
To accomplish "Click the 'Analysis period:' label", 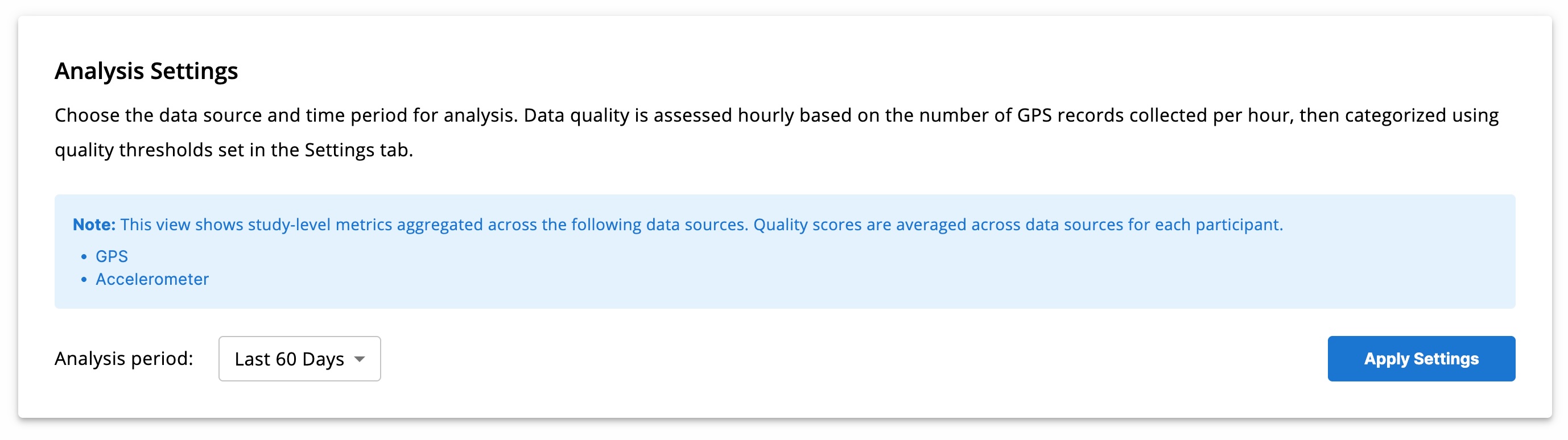I will point(123,359).
